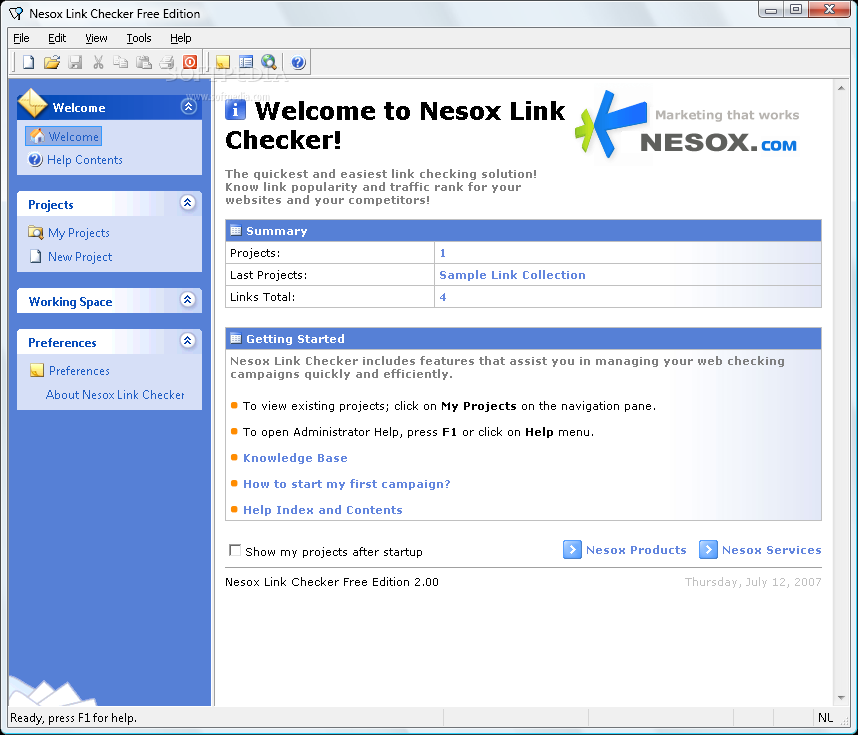Click the Summary section header
The height and width of the screenshot is (735, 858).
tap(523, 231)
